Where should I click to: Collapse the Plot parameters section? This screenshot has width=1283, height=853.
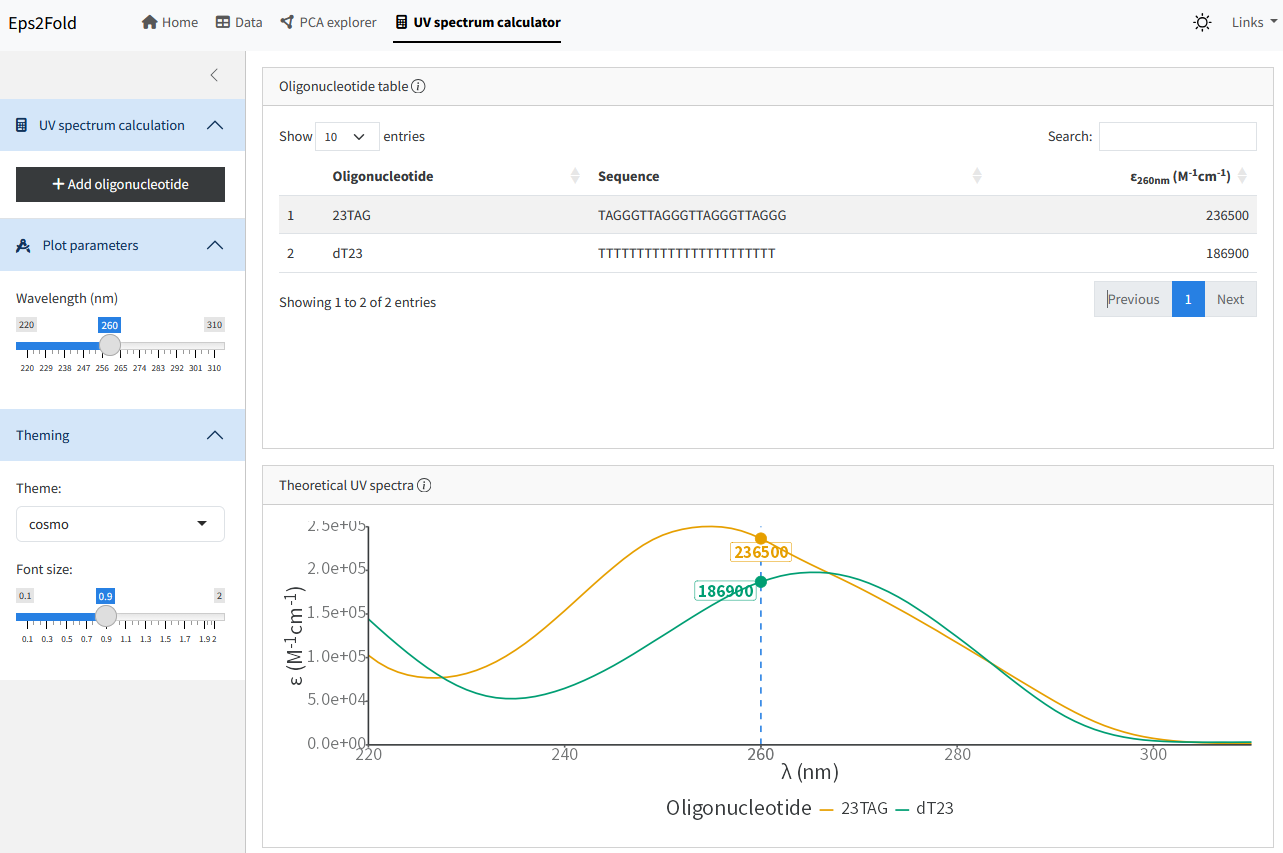(x=214, y=245)
